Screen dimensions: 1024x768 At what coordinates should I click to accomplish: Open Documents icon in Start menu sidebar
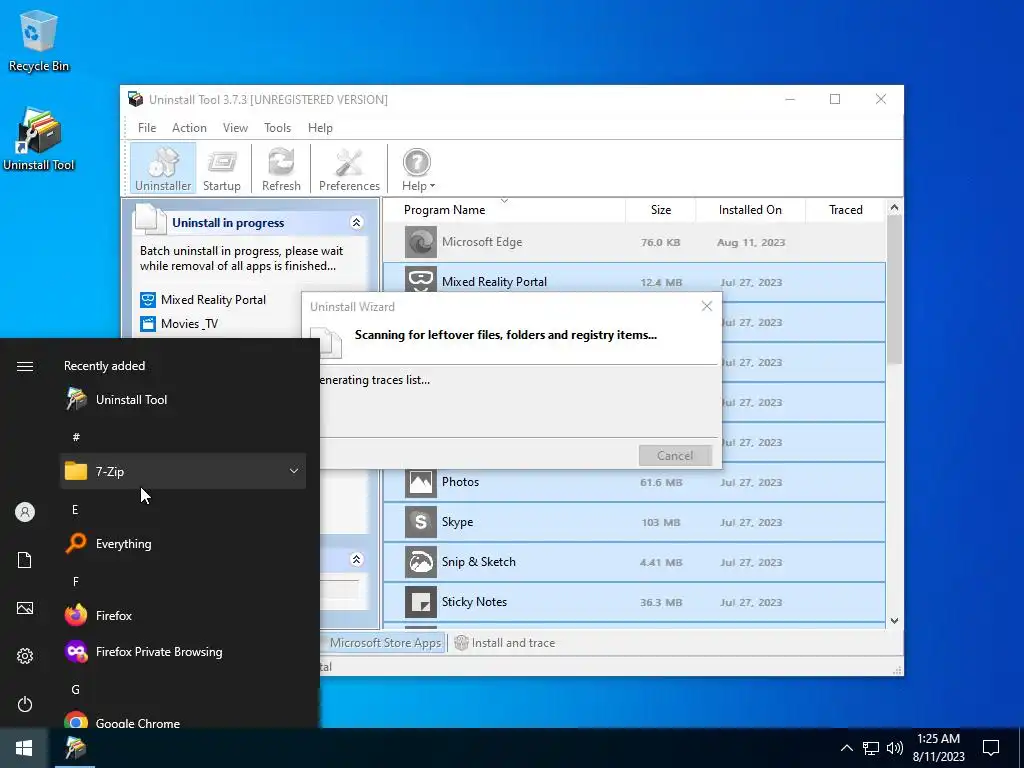pyautogui.click(x=25, y=560)
